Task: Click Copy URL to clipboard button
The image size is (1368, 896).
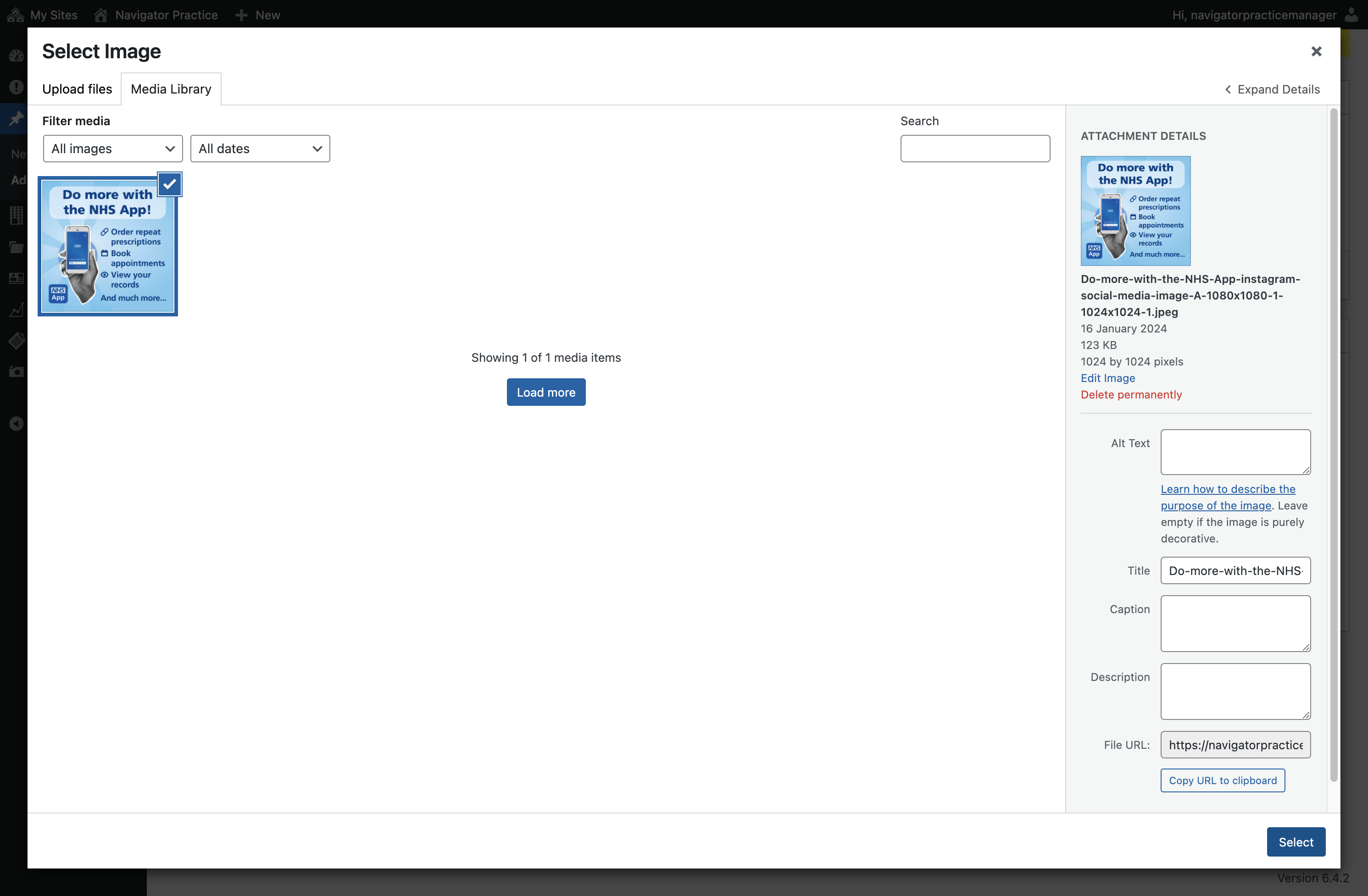Action: coord(1223,780)
